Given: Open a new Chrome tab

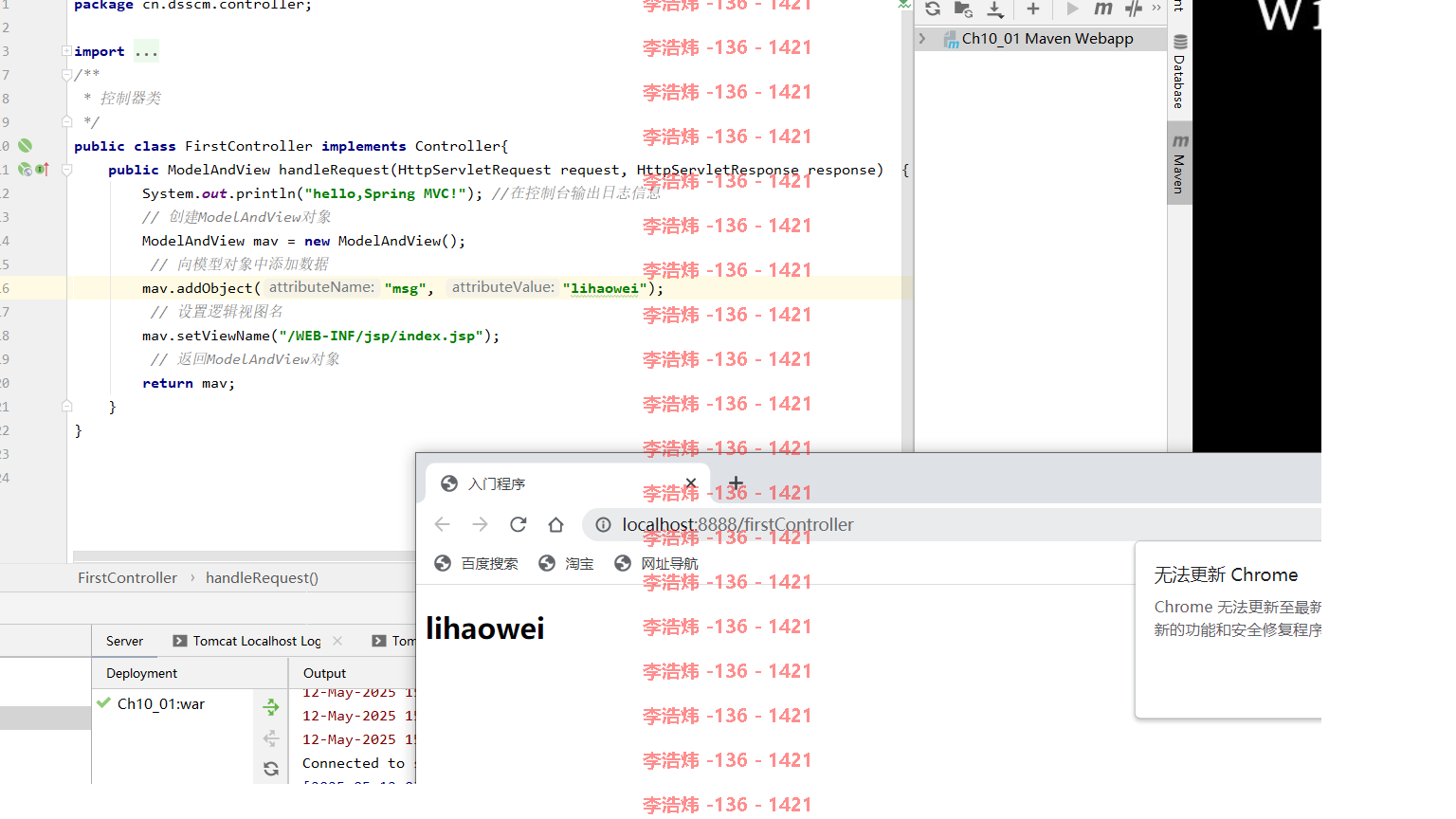Looking at the screenshot, I should point(737,483).
